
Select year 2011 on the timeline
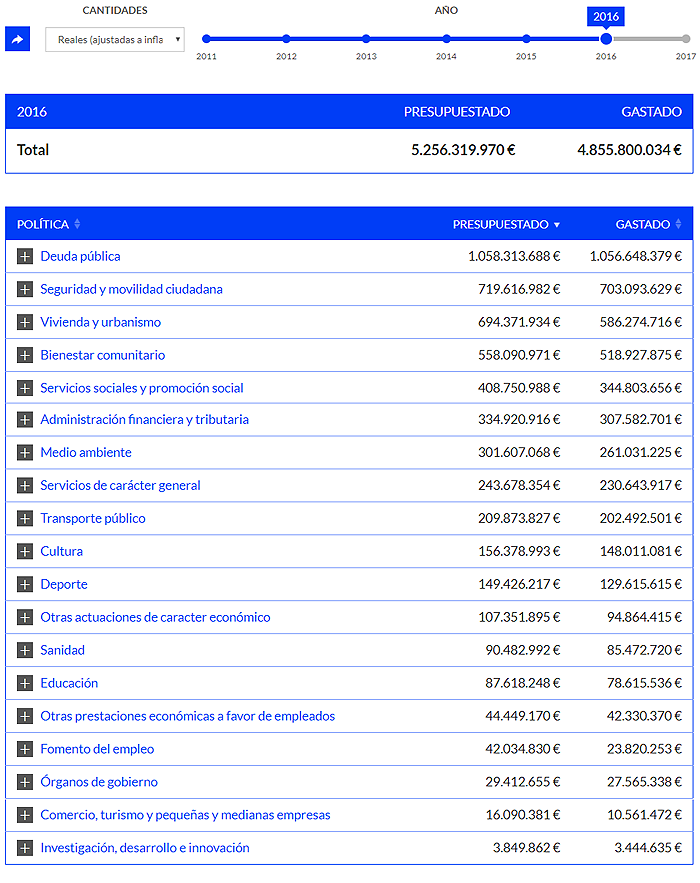click(207, 39)
